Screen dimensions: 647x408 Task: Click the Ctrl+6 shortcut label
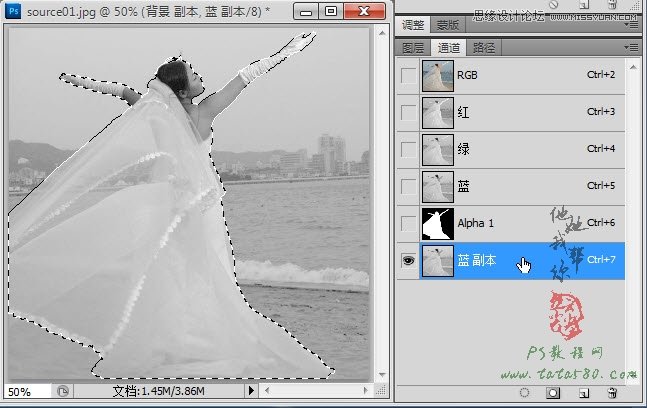pyautogui.click(x=601, y=223)
